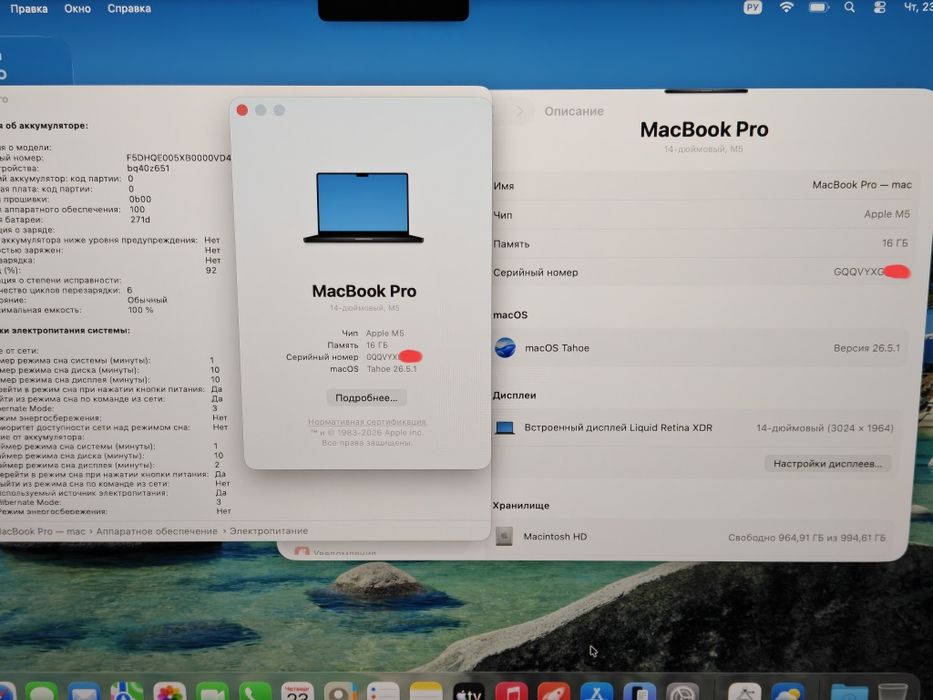Image resolution: width=933 pixels, height=700 pixels.
Task: Click Свободно 964,91 ГБ из 994,61 ГБ
Action: [807, 538]
